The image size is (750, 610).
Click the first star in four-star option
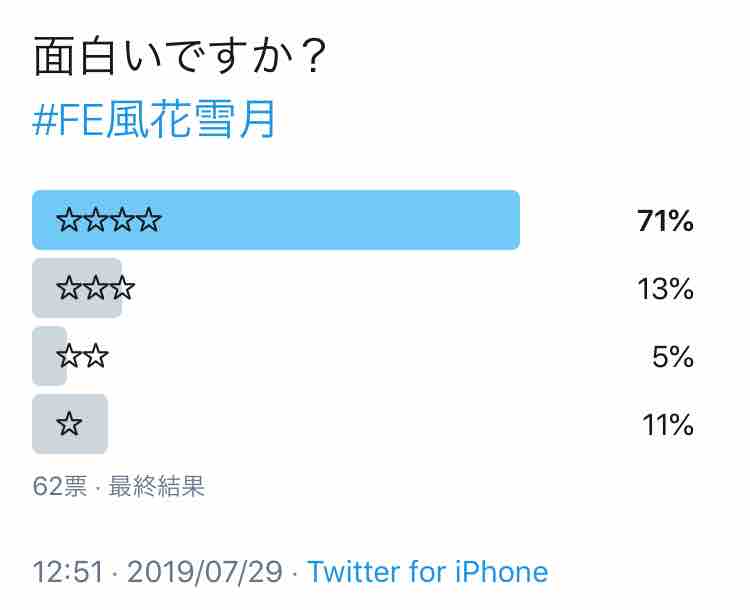(x=69, y=220)
